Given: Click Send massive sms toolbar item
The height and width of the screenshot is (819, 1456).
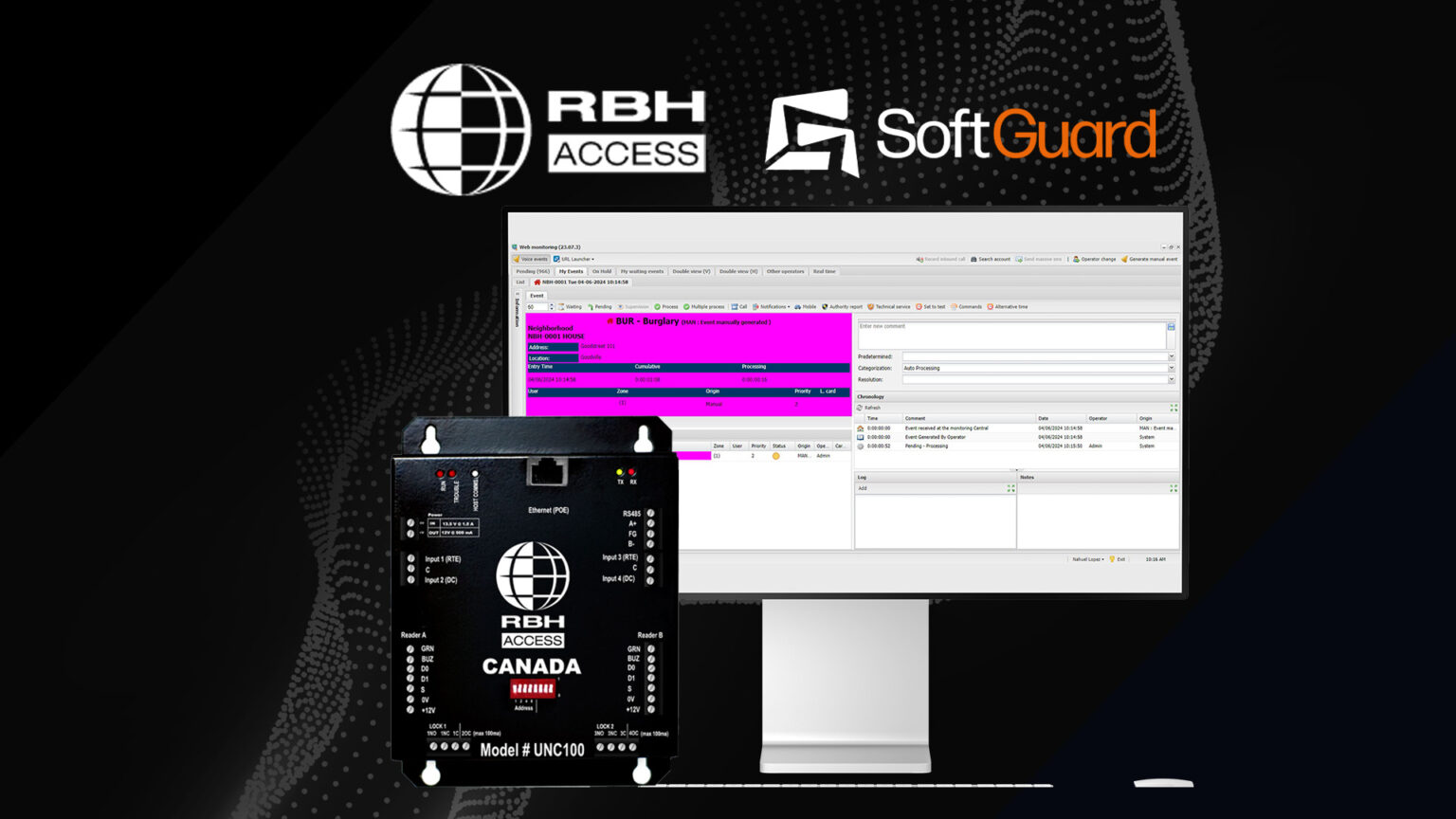Looking at the screenshot, I should tap(1039, 259).
